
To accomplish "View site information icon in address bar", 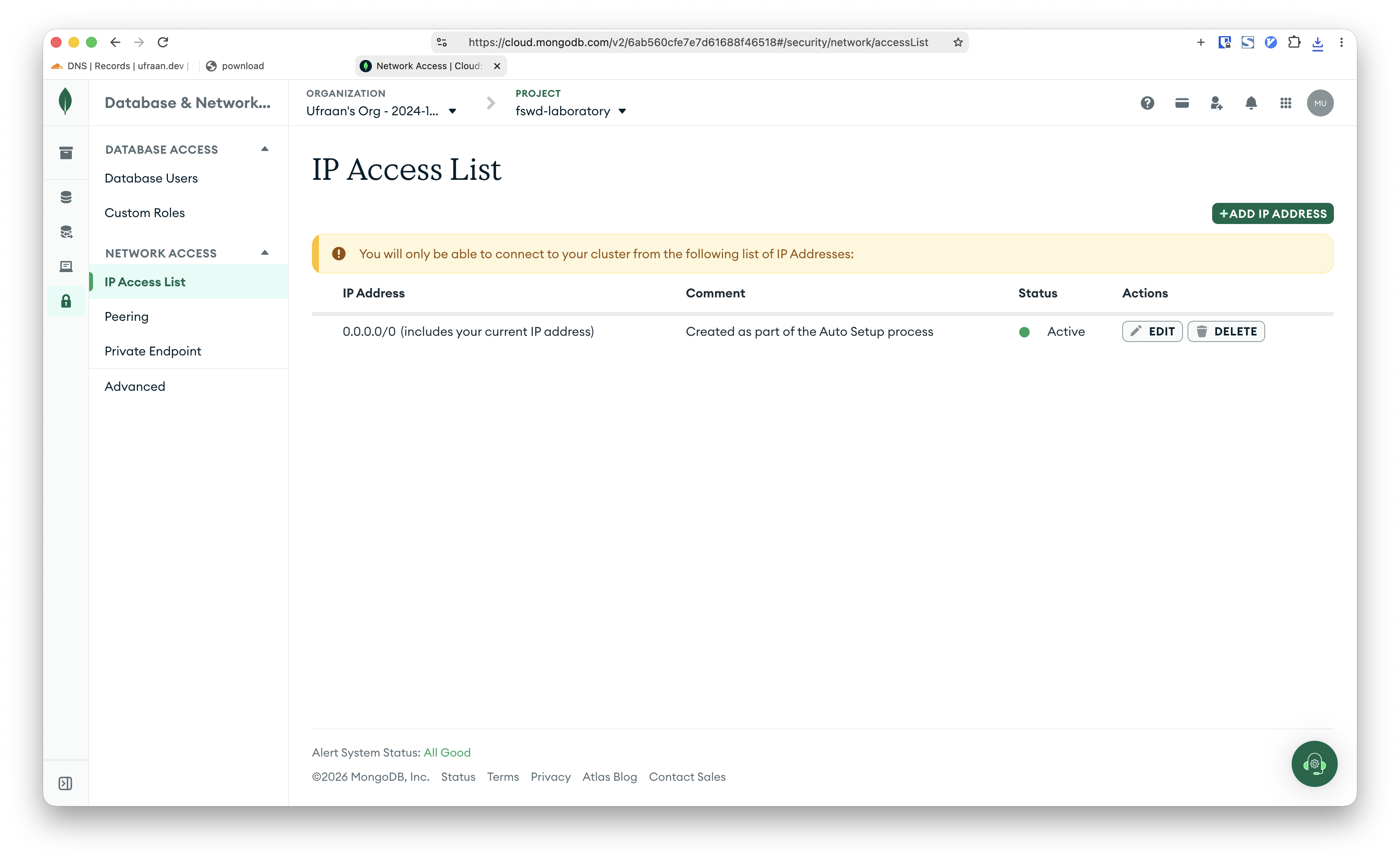I will [442, 42].
